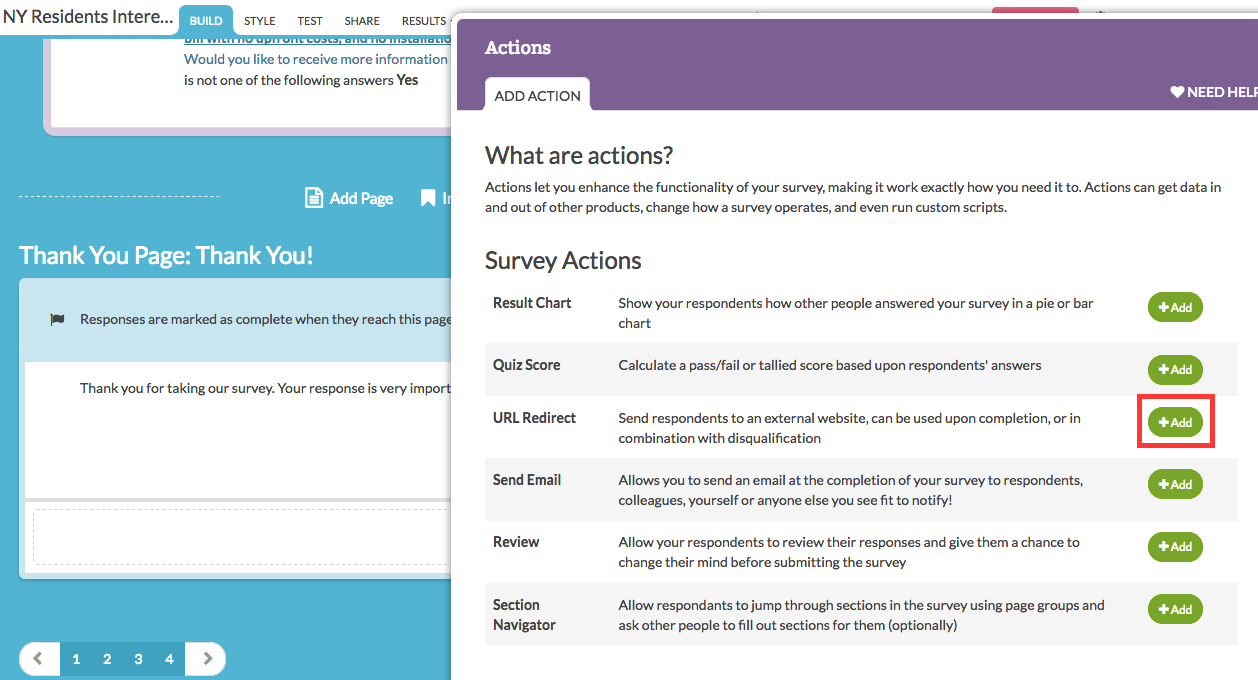
Task: Open the RESULTS menu
Action: pyautogui.click(x=425, y=21)
